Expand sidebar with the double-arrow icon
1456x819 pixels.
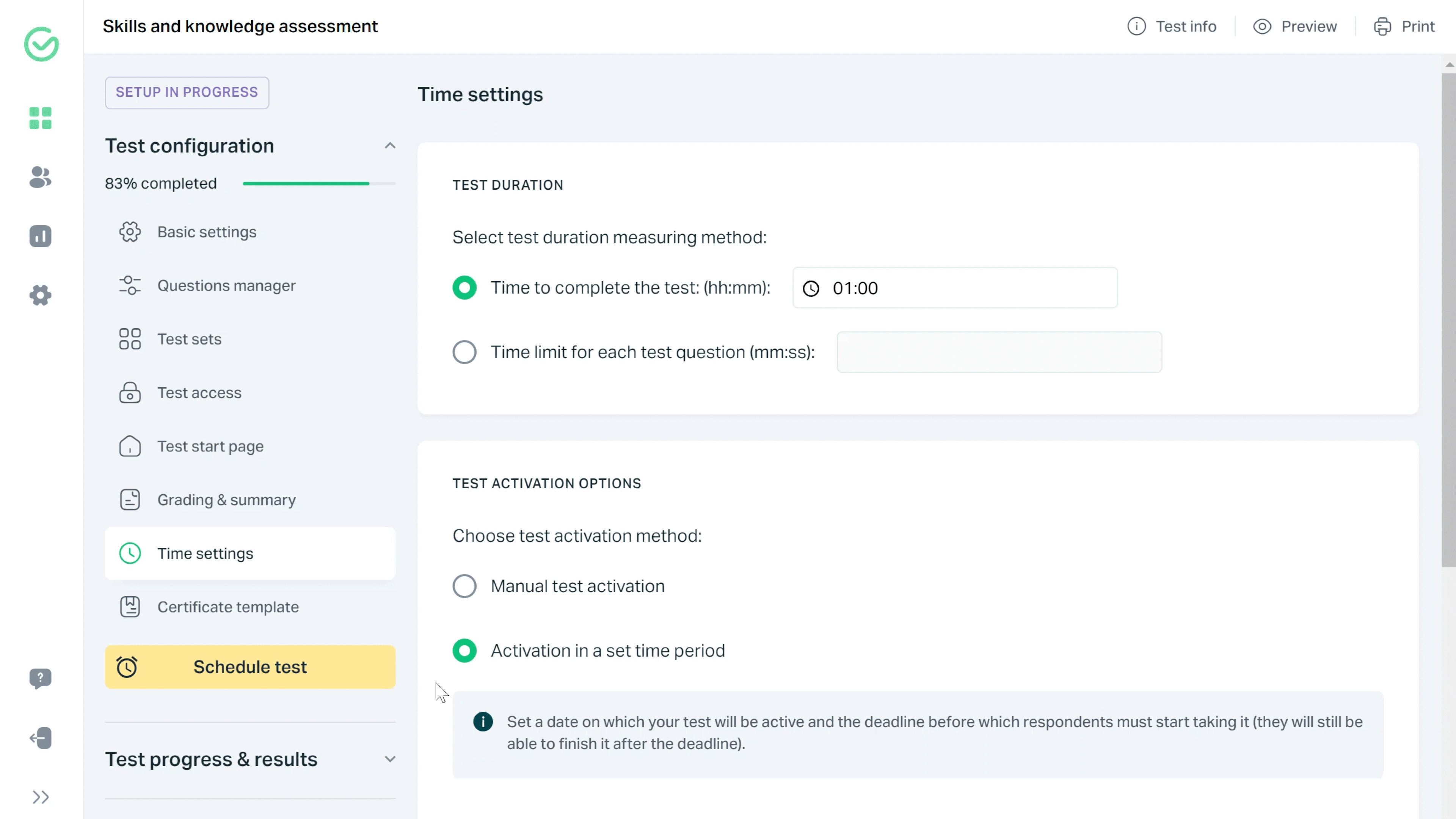(40, 797)
